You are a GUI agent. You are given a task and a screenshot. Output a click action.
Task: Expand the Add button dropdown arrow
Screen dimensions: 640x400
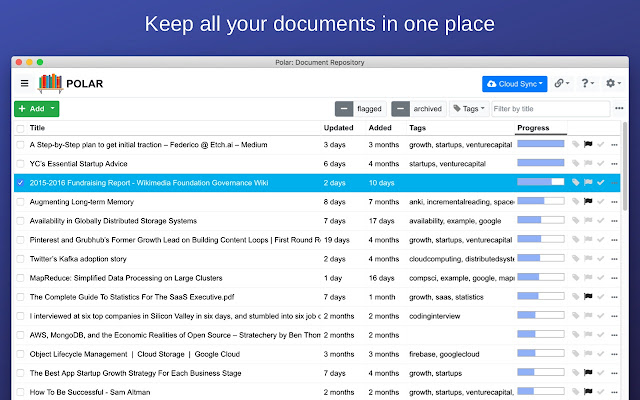pos(53,109)
